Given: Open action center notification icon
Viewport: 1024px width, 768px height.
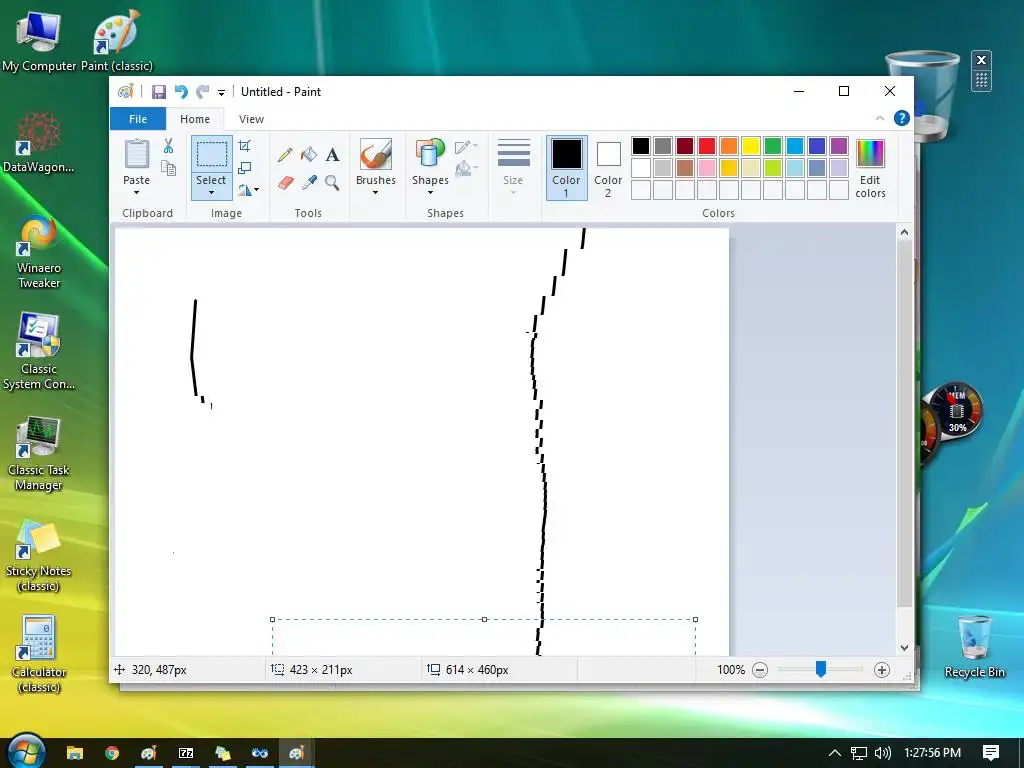Looking at the screenshot, I should coord(991,753).
